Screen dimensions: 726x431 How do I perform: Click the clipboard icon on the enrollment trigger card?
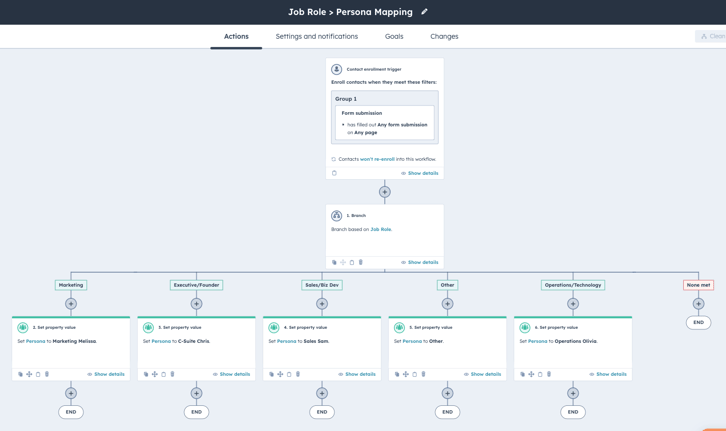(334, 173)
